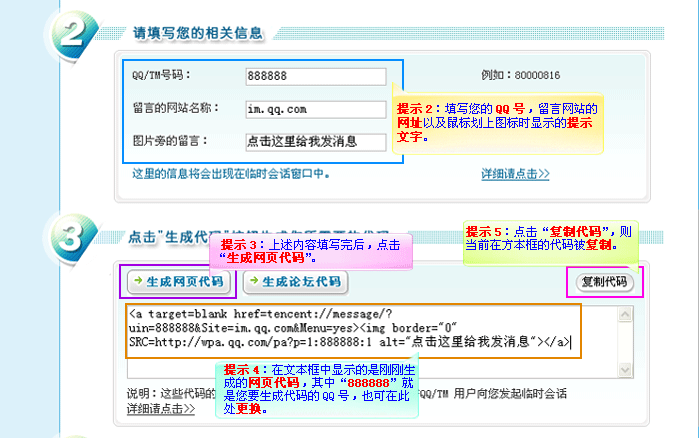The width and height of the screenshot is (699, 438).
Task: Click the website name field showing im.qq.com
Action: (315, 109)
